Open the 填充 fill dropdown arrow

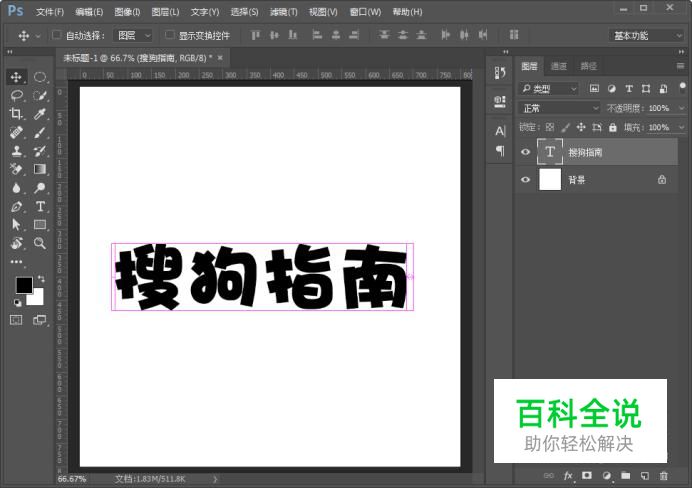tap(681, 128)
